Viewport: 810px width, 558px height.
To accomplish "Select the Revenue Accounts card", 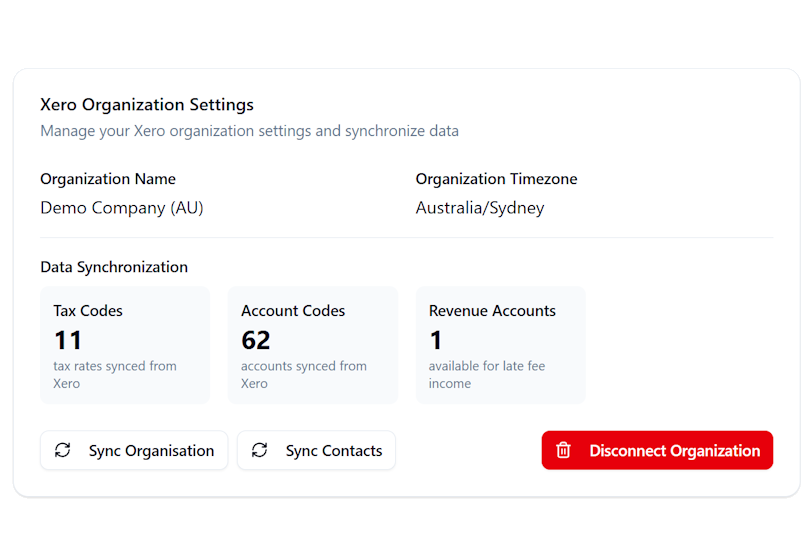I will click(x=501, y=345).
